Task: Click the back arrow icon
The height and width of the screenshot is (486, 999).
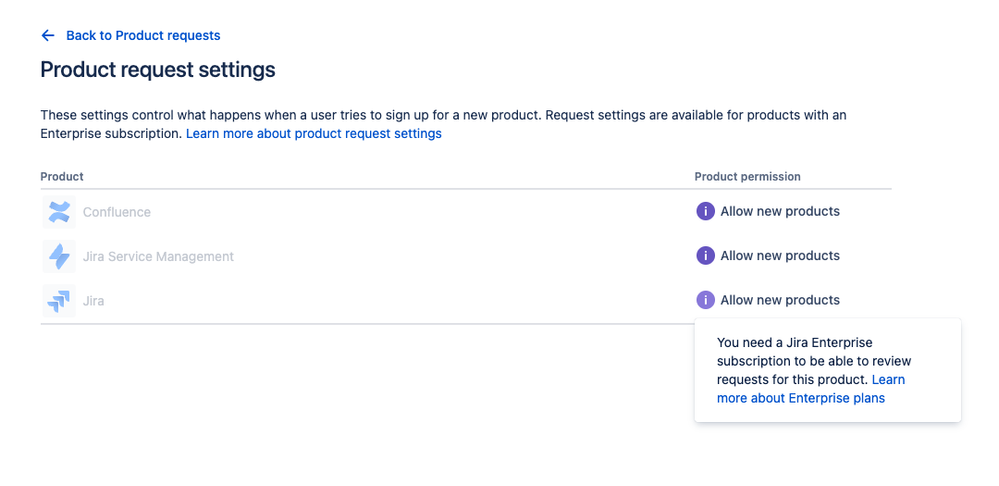Action: [x=47, y=35]
